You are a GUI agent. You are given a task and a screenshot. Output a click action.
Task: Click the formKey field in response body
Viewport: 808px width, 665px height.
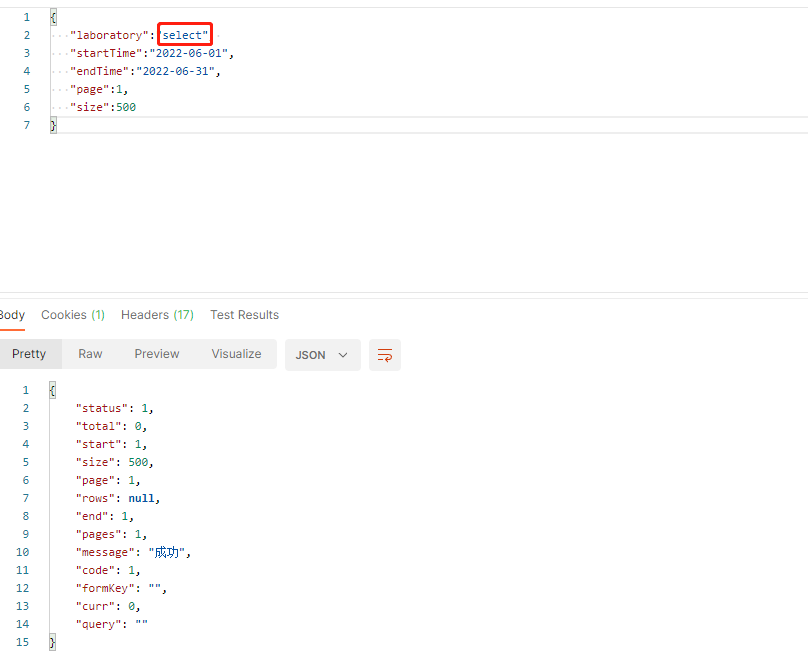[x=110, y=587]
